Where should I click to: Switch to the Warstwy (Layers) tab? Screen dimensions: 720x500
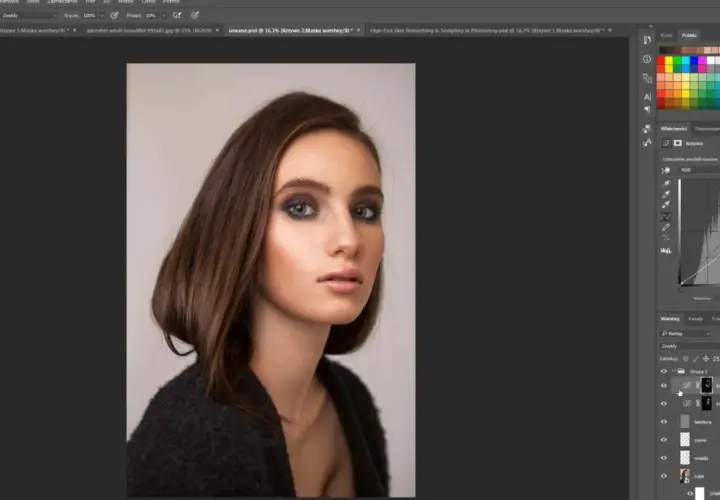click(x=670, y=319)
